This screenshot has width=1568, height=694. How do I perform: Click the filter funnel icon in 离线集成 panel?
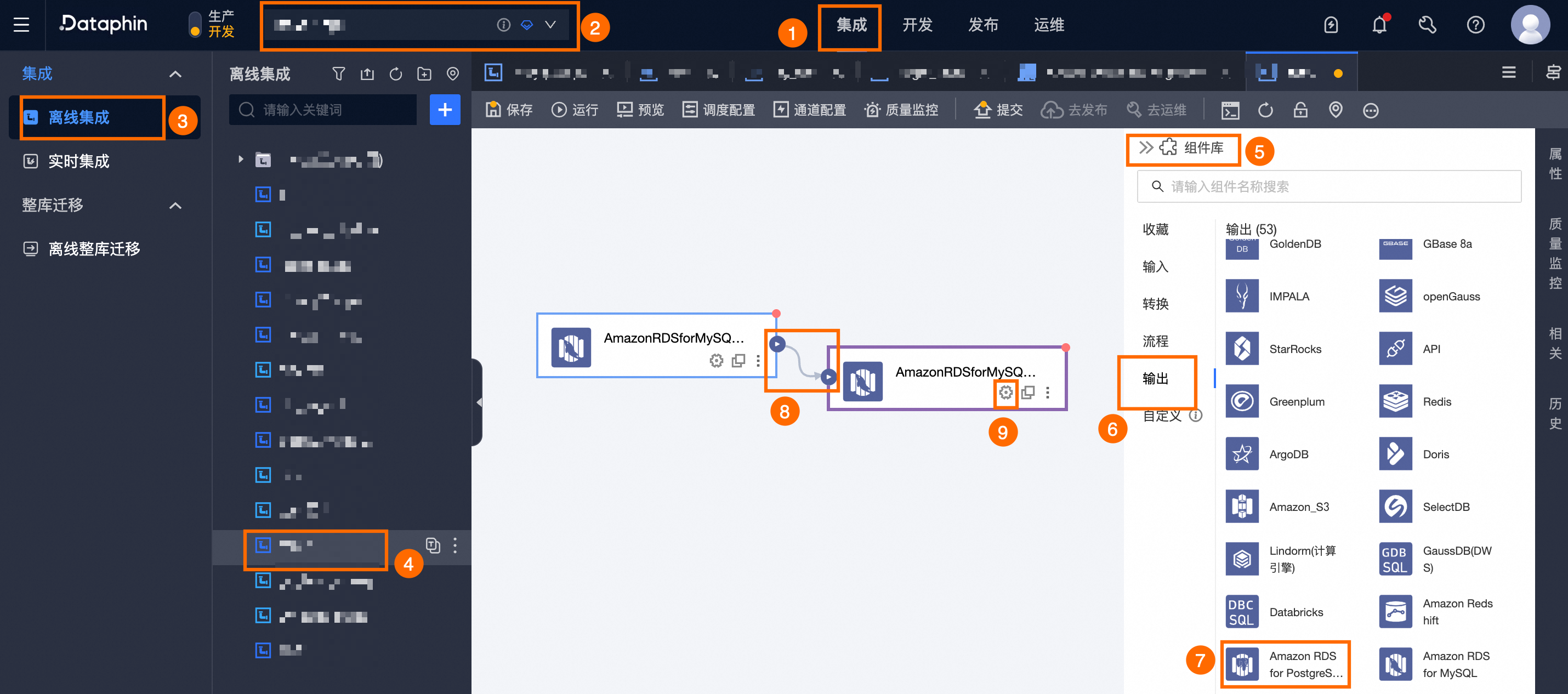click(x=338, y=74)
